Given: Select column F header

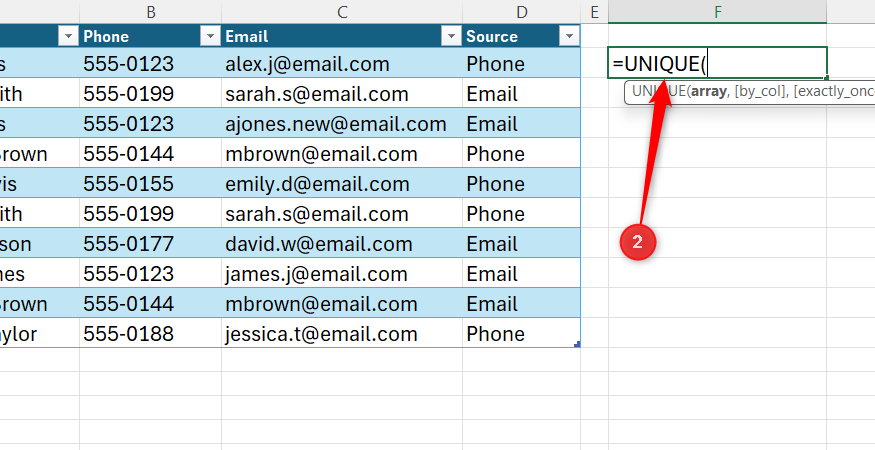Looking at the screenshot, I should (x=718, y=12).
